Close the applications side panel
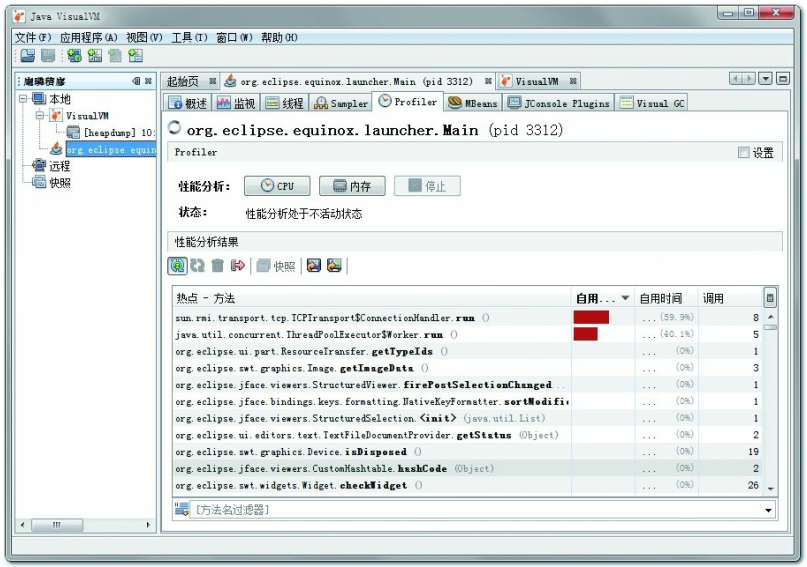This screenshot has height=567, width=807. [148, 81]
